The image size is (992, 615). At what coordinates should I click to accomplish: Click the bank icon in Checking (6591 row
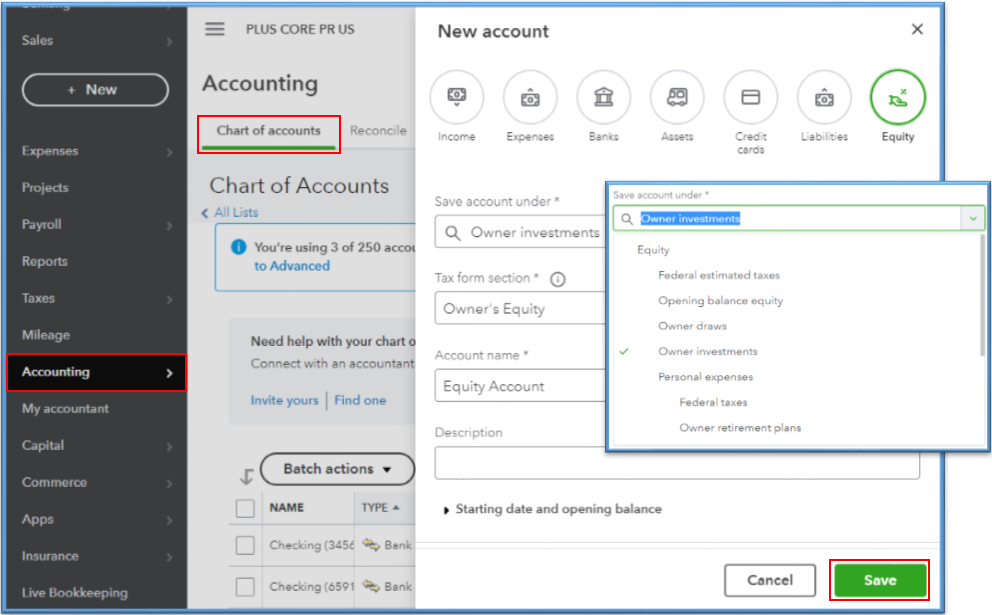pyautogui.click(x=371, y=587)
